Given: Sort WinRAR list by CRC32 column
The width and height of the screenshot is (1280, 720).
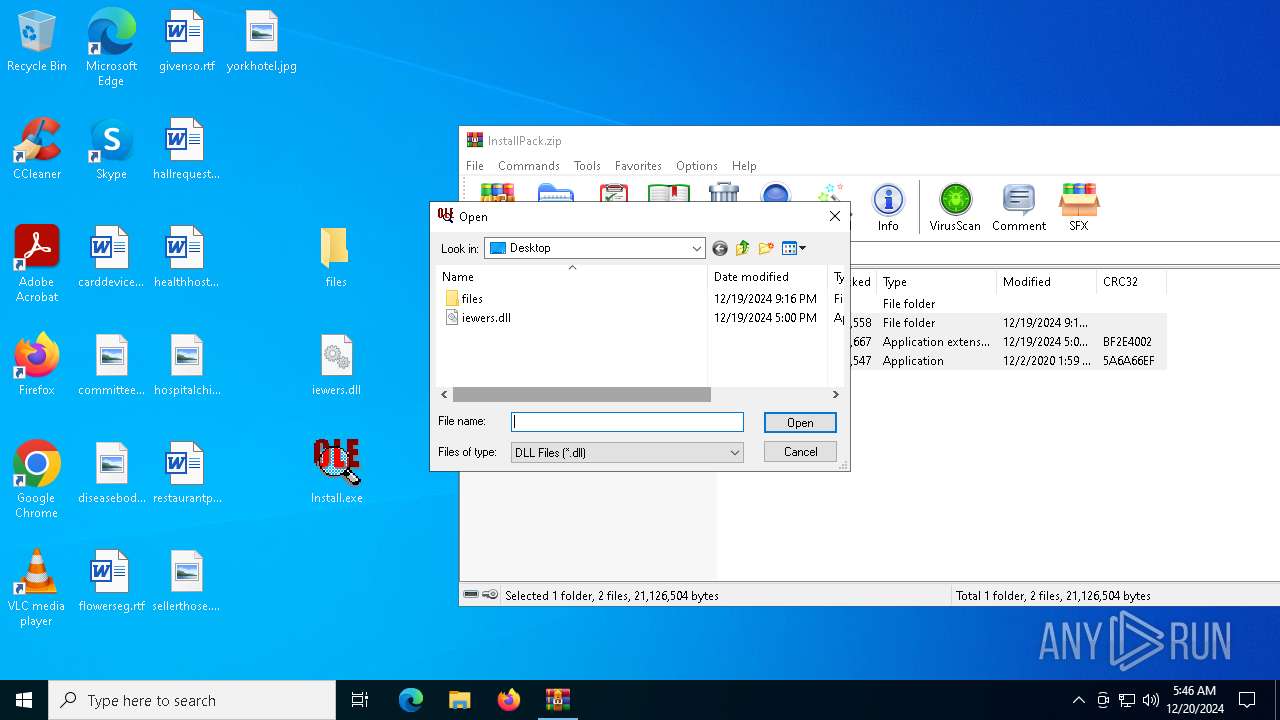Looking at the screenshot, I should (x=1131, y=282).
